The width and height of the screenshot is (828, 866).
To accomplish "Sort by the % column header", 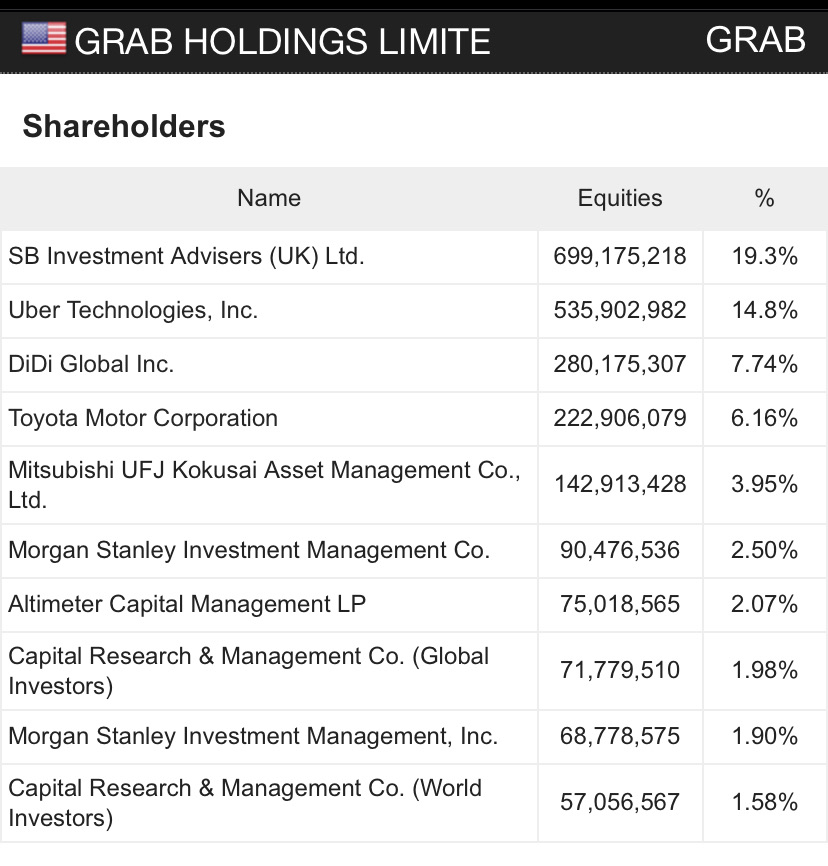I will point(765,198).
